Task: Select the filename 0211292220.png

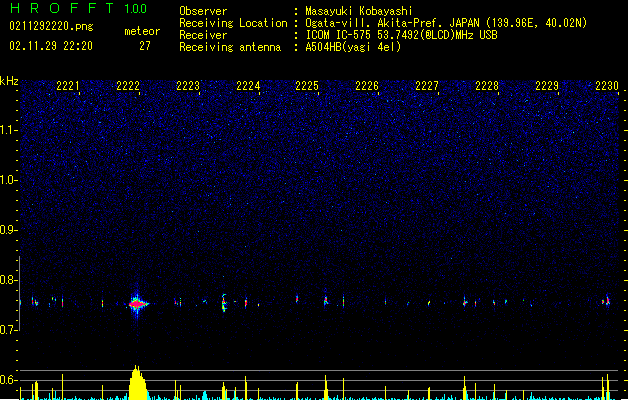Action: click(51, 26)
